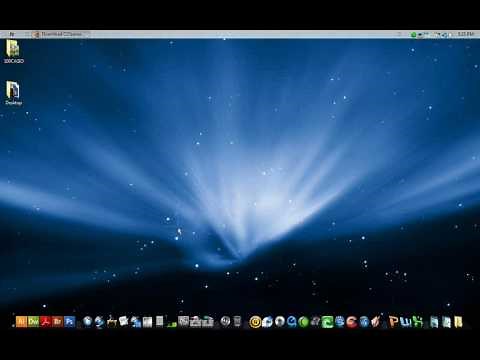Click the orange P icon in the dock

(394, 322)
